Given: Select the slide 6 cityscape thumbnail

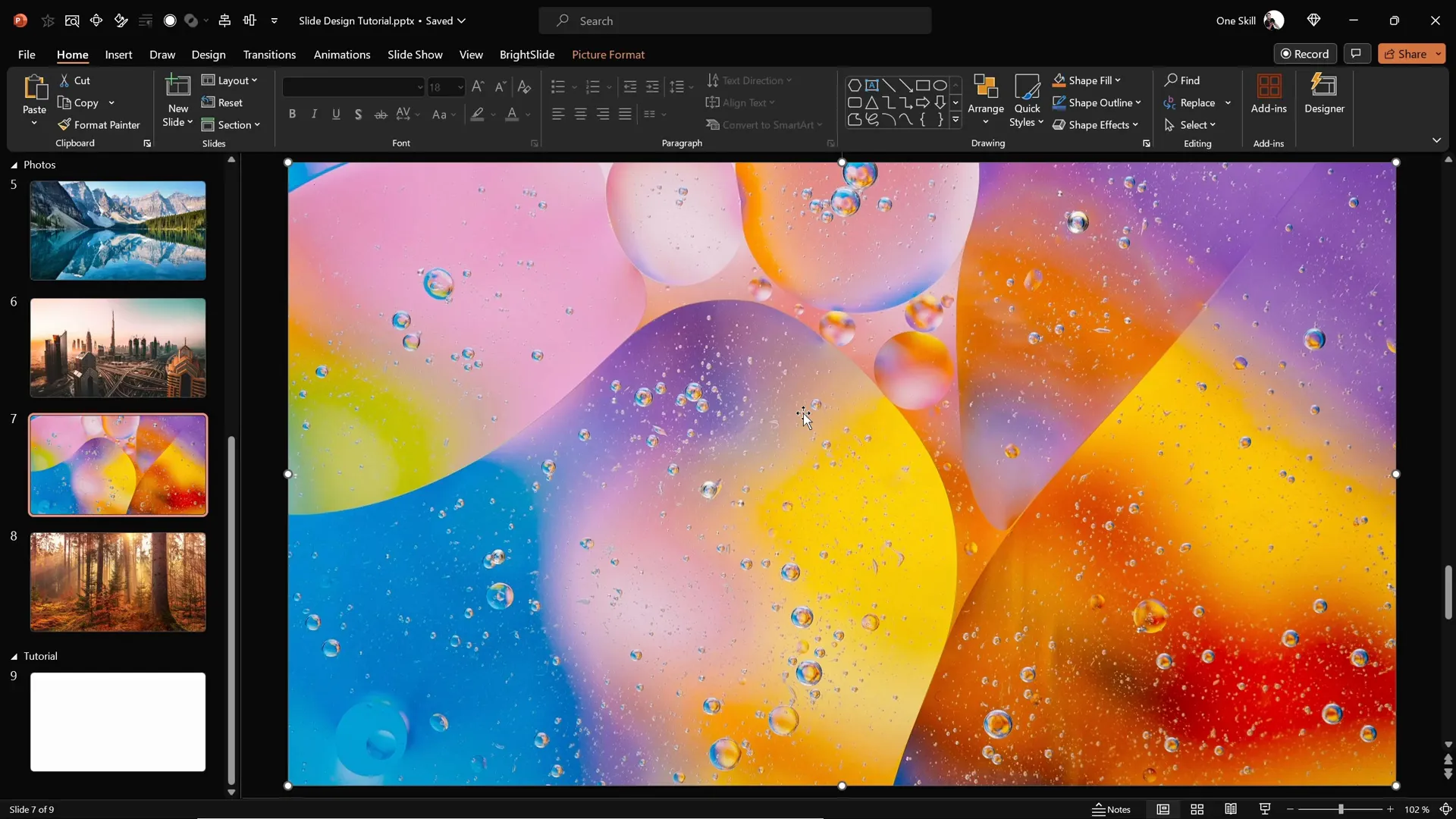Looking at the screenshot, I should click(x=118, y=347).
